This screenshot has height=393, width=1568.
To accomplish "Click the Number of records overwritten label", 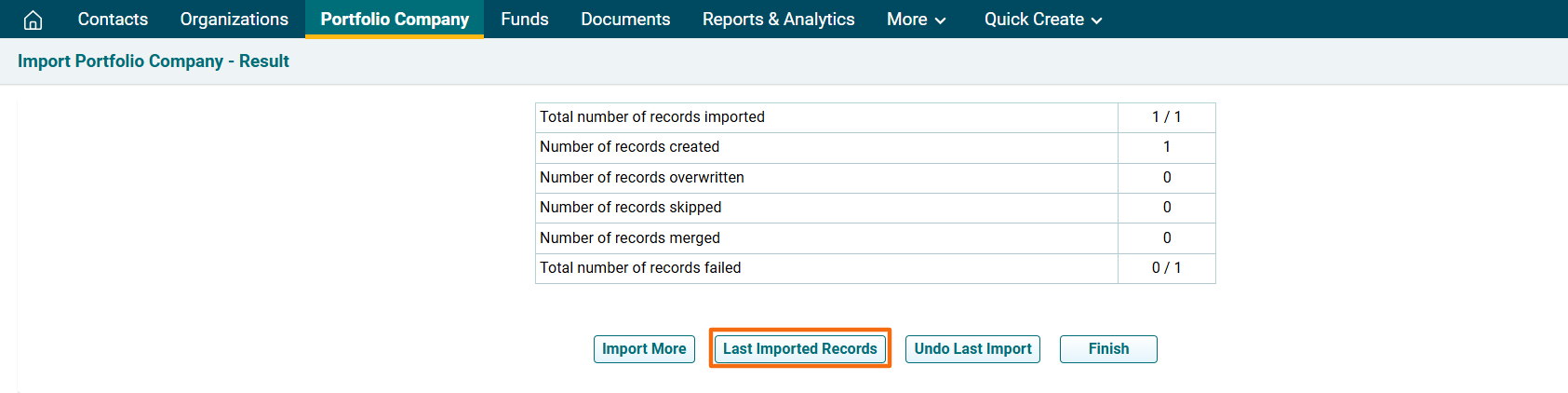I will (641, 178).
